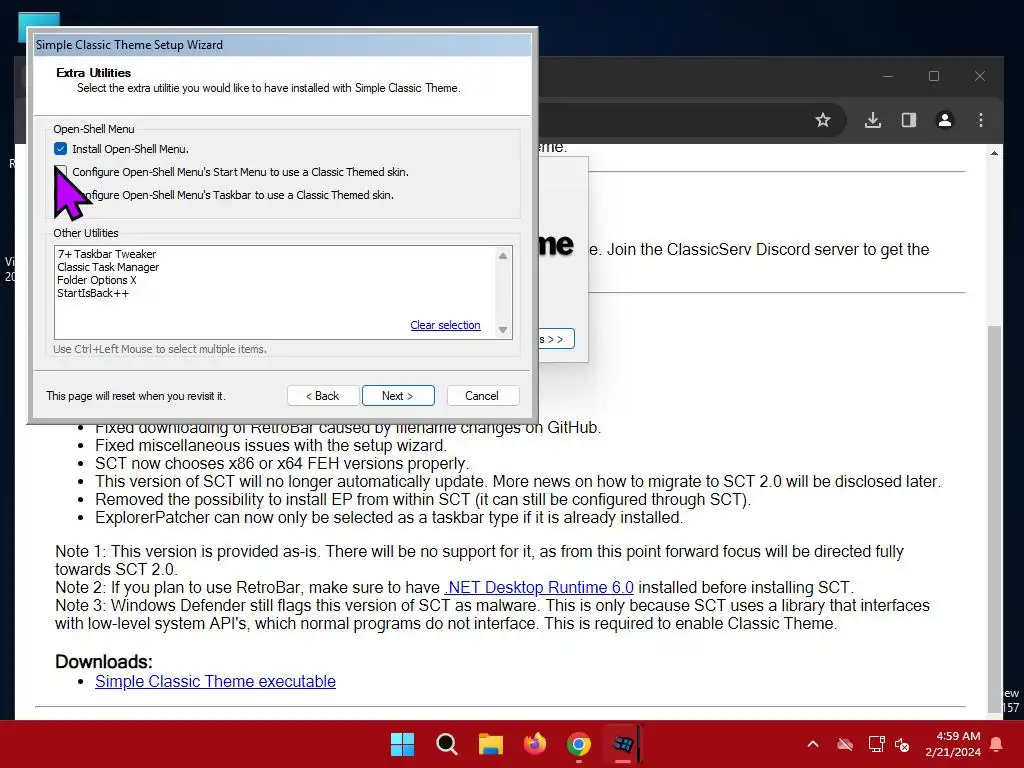This screenshot has width=1024, height=768.
Task: Uncheck Install Open-Shell Menu checkbox
Action: click(x=61, y=149)
